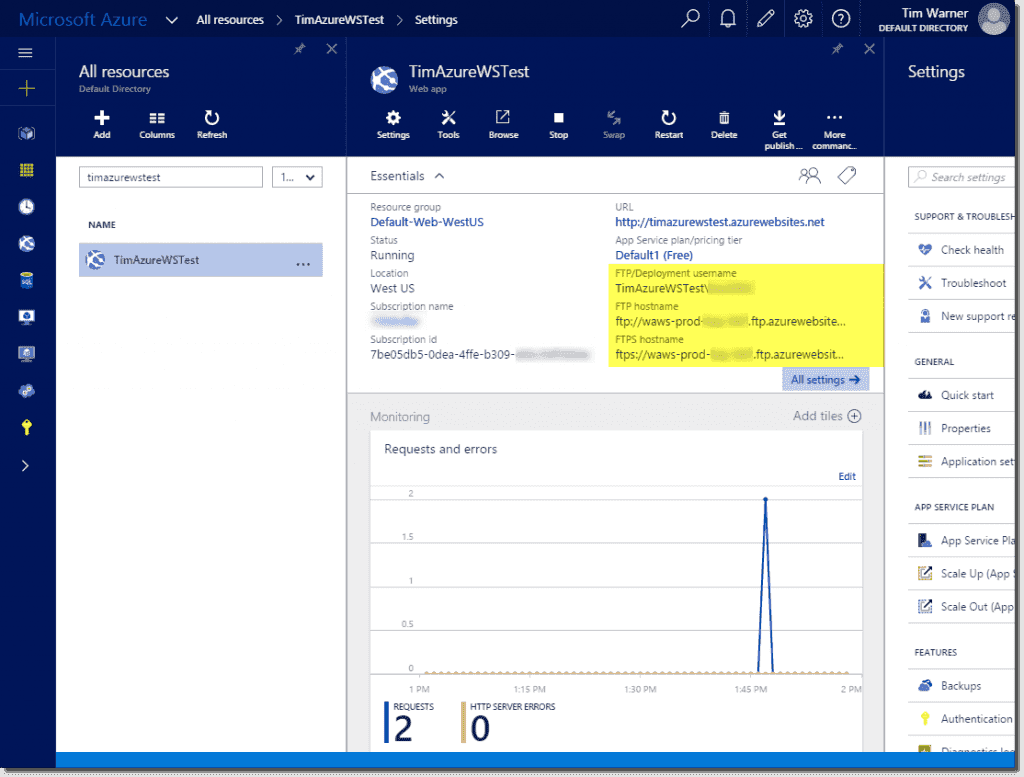Open web app Settings gear command

coord(393,124)
